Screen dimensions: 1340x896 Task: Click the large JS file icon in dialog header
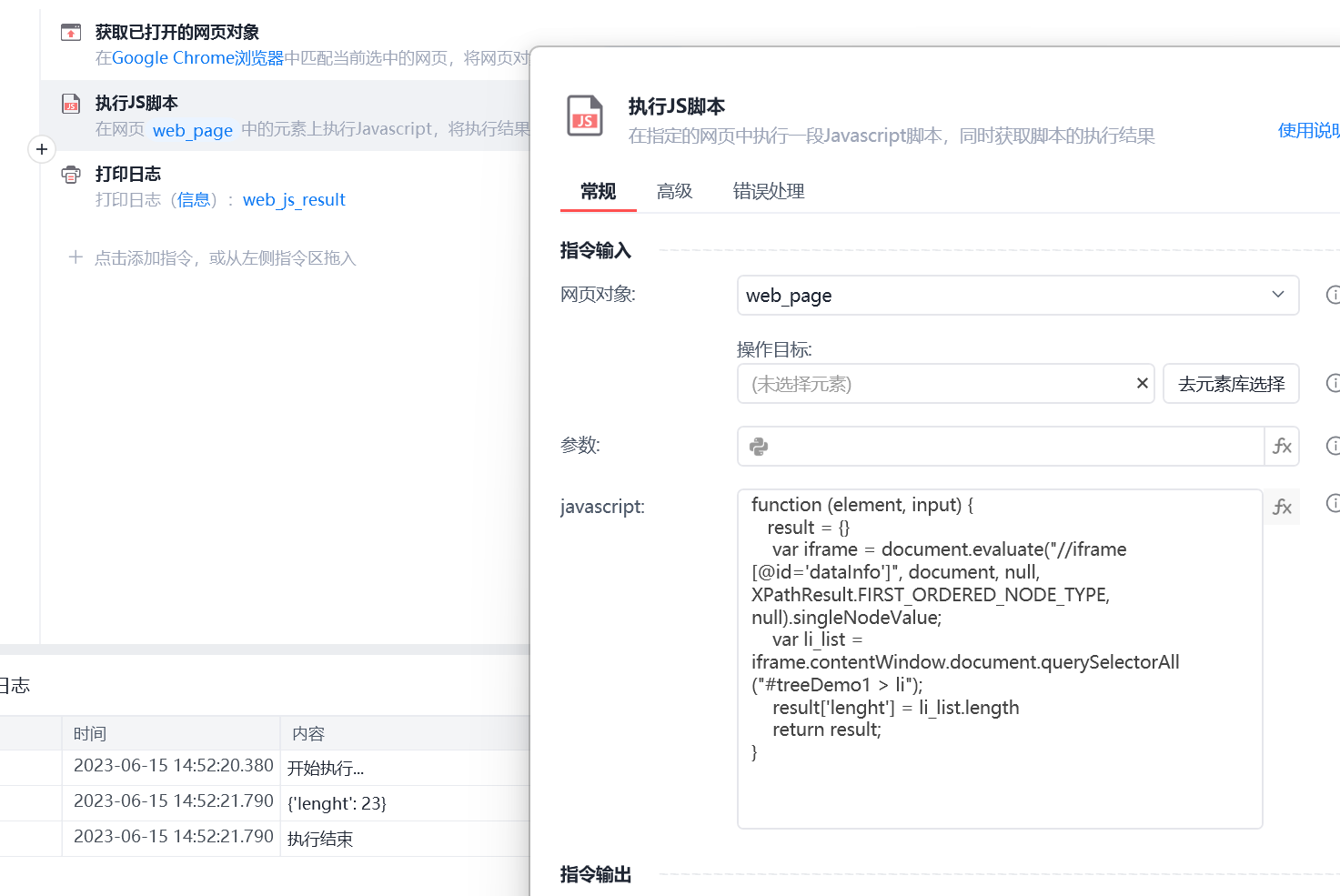point(585,116)
